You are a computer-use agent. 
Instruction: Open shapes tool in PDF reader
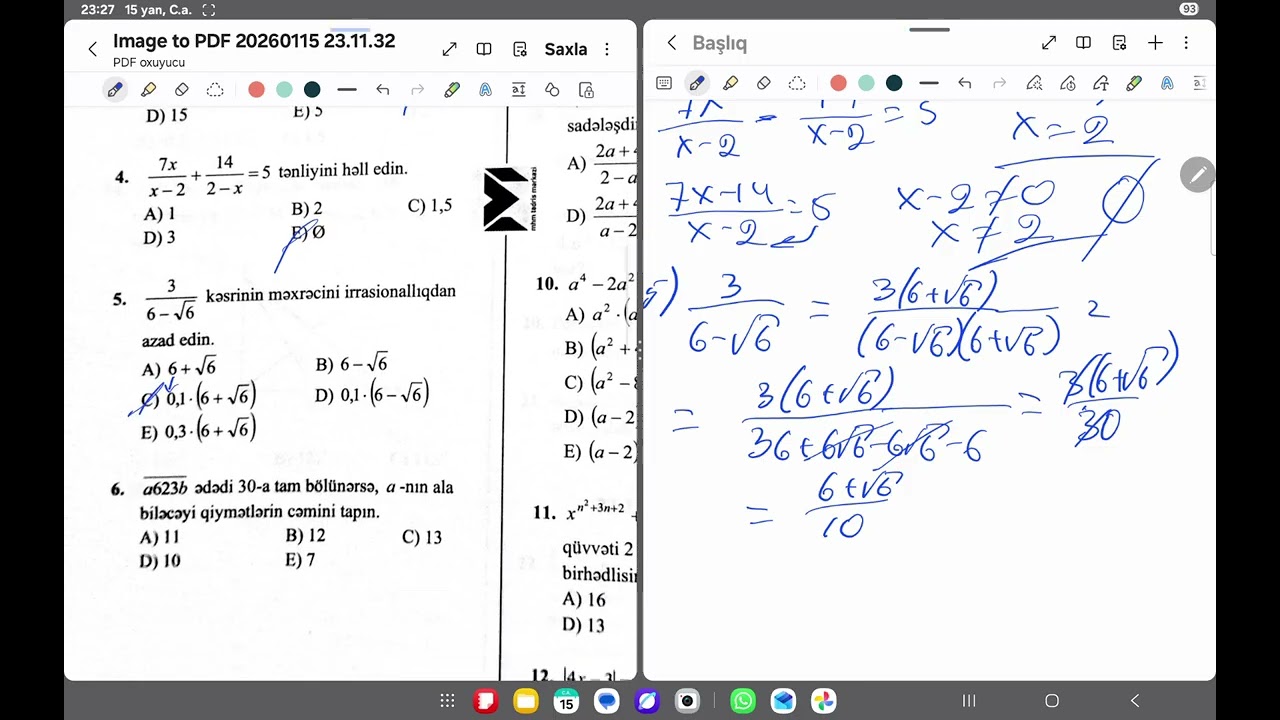pos(552,90)
